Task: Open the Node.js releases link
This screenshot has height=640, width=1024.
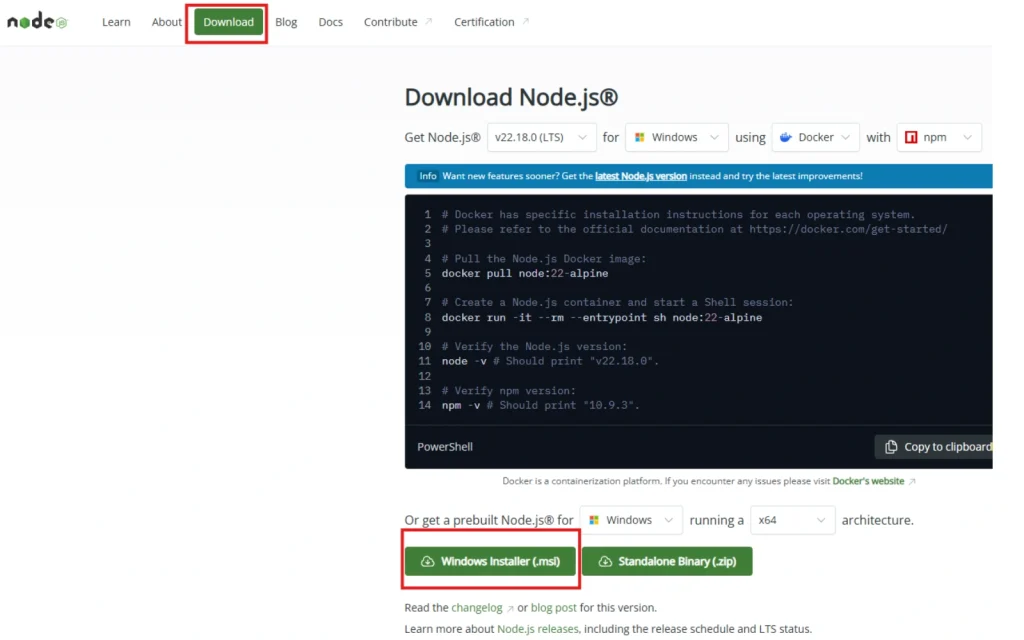Action: pyautogui.click(x=537, y=629)
